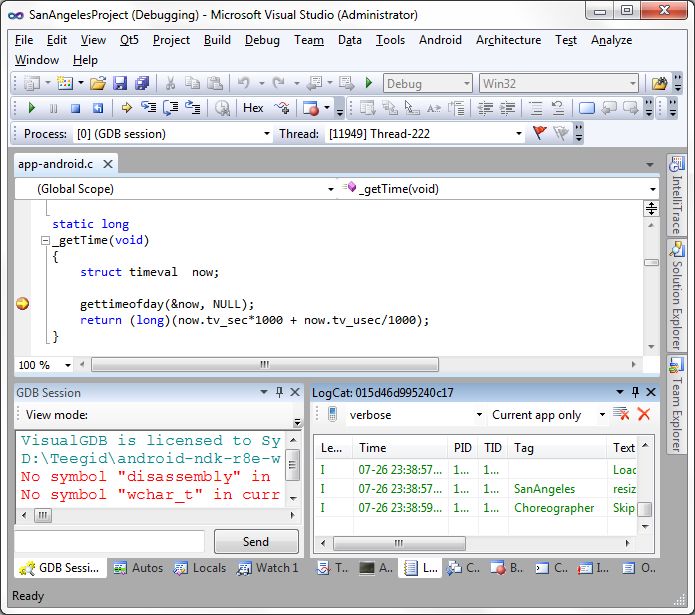Viewport: 695px width, 615px height.
Task: Open the Process GDB session dropdown
Action: (267, 133)
